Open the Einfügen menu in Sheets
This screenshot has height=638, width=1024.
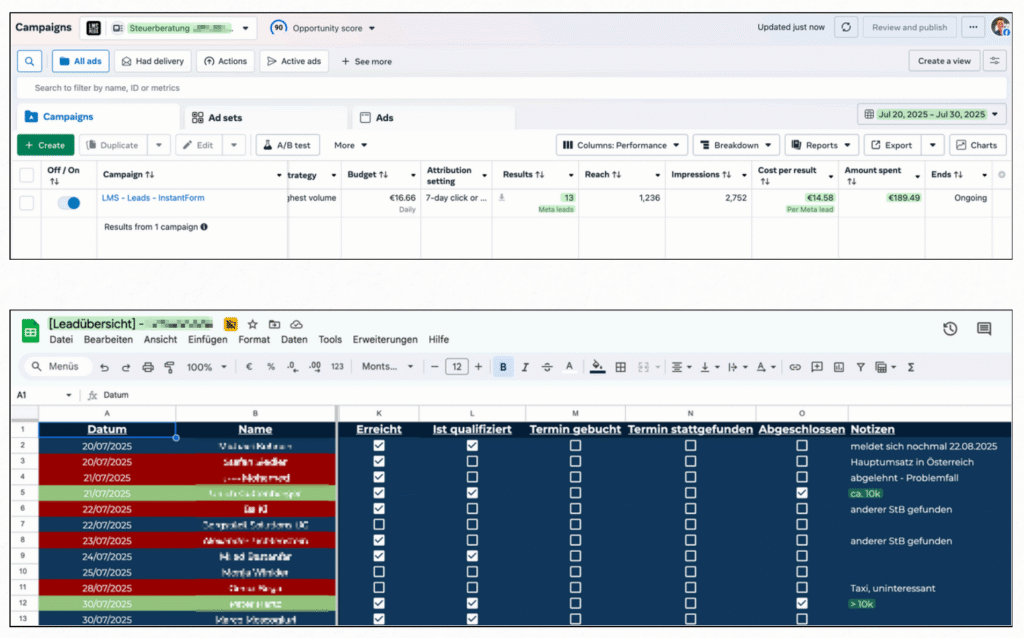pyautogui.click(x=207, y=340)
